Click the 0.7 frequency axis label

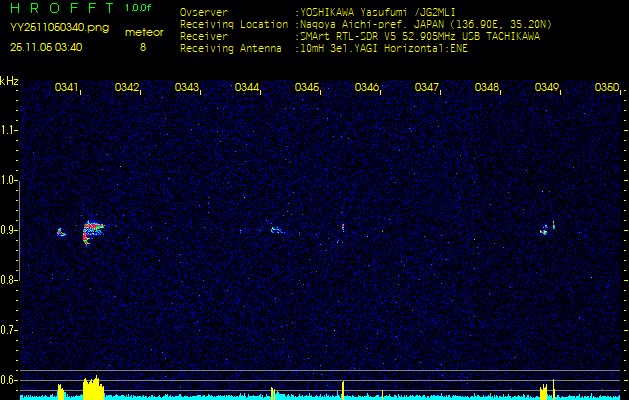pyautogui.click(x=8, y=330)
